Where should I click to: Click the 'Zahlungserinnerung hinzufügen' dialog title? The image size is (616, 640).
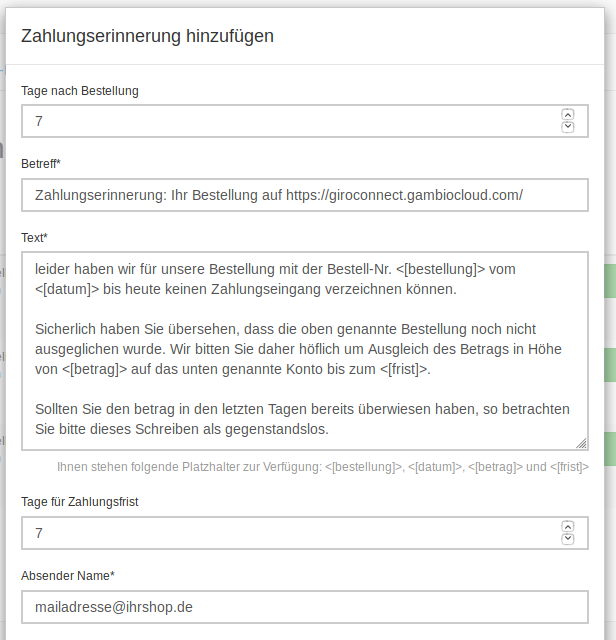(147, 37)
